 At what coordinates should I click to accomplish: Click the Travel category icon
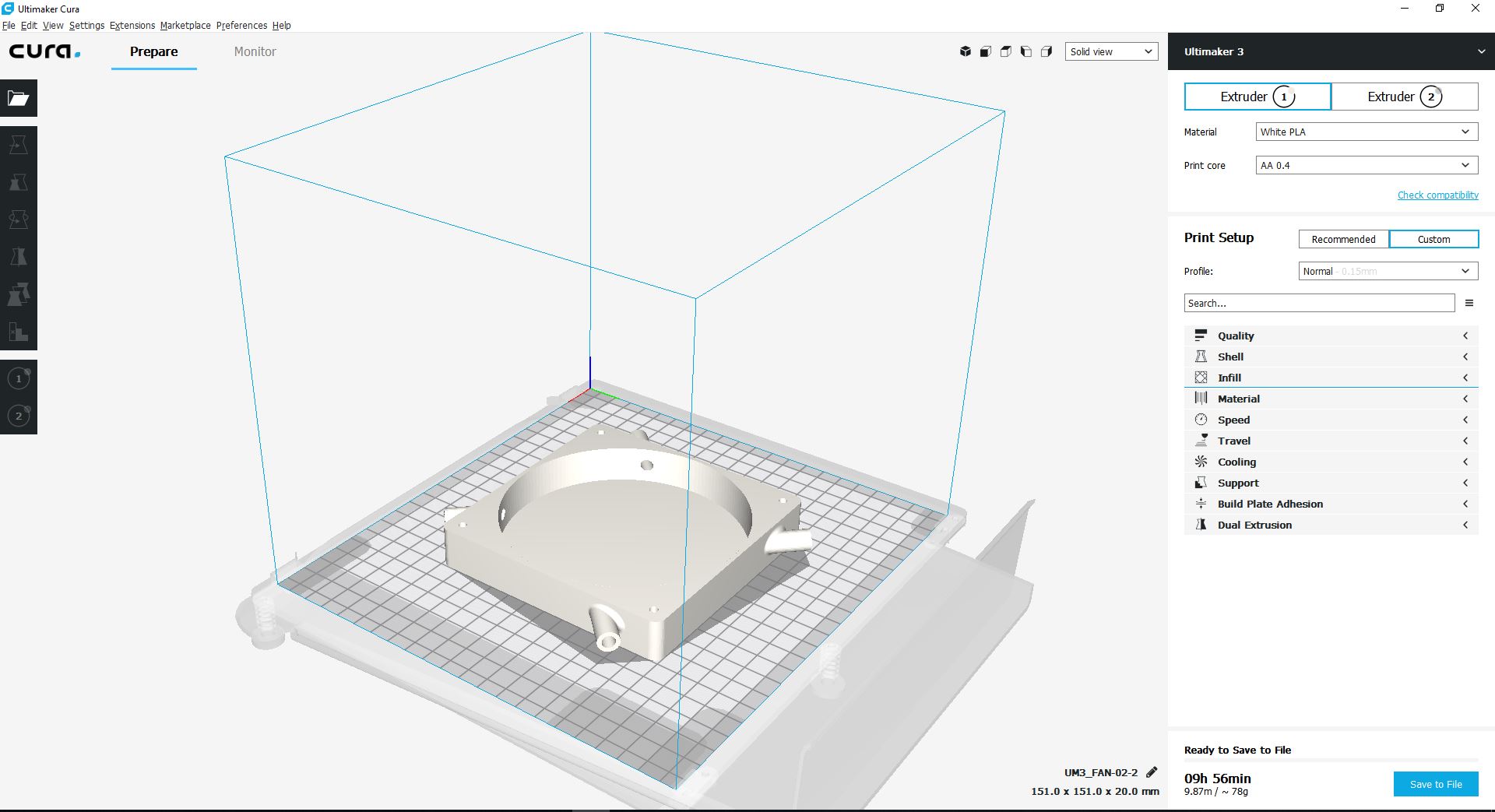pos(1201,441)
